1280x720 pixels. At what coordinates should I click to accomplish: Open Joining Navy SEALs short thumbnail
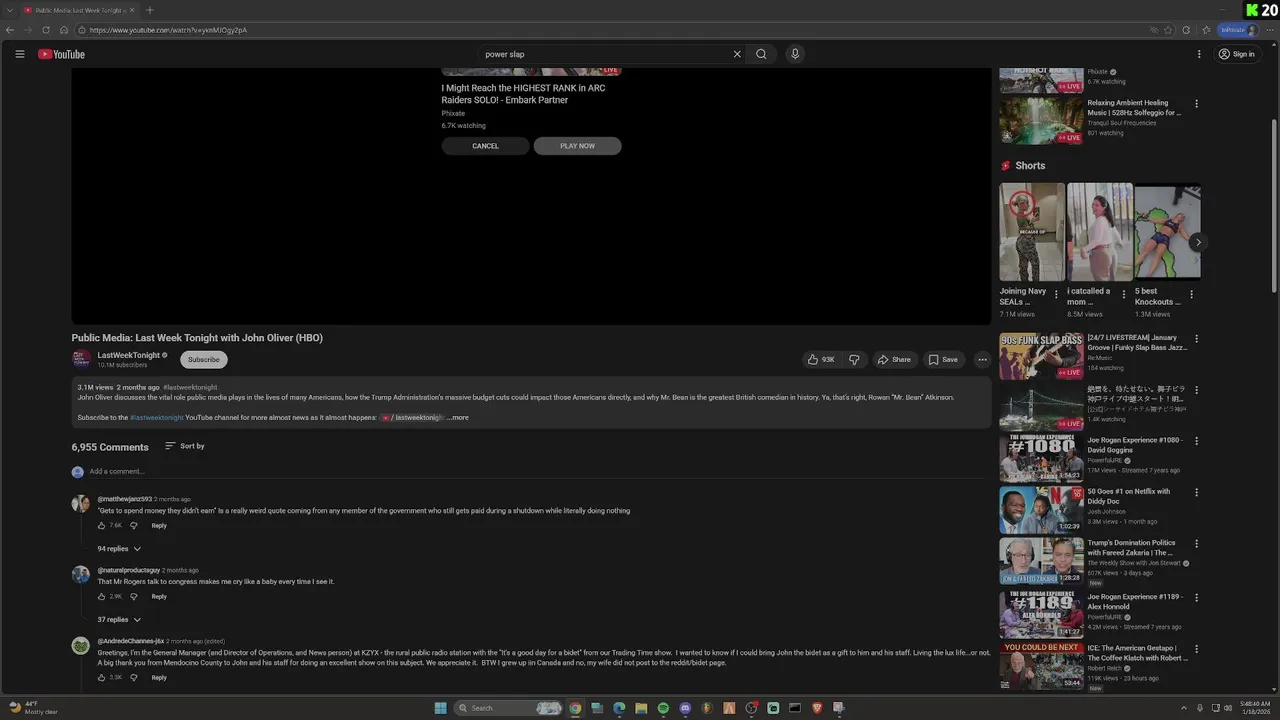(1032, 231)
